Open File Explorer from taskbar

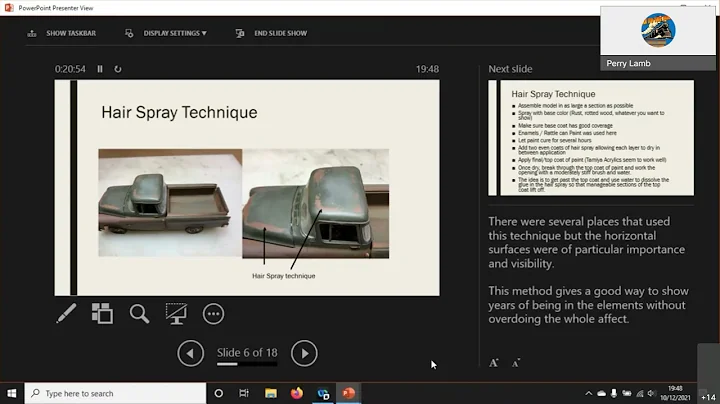(271, 393)
